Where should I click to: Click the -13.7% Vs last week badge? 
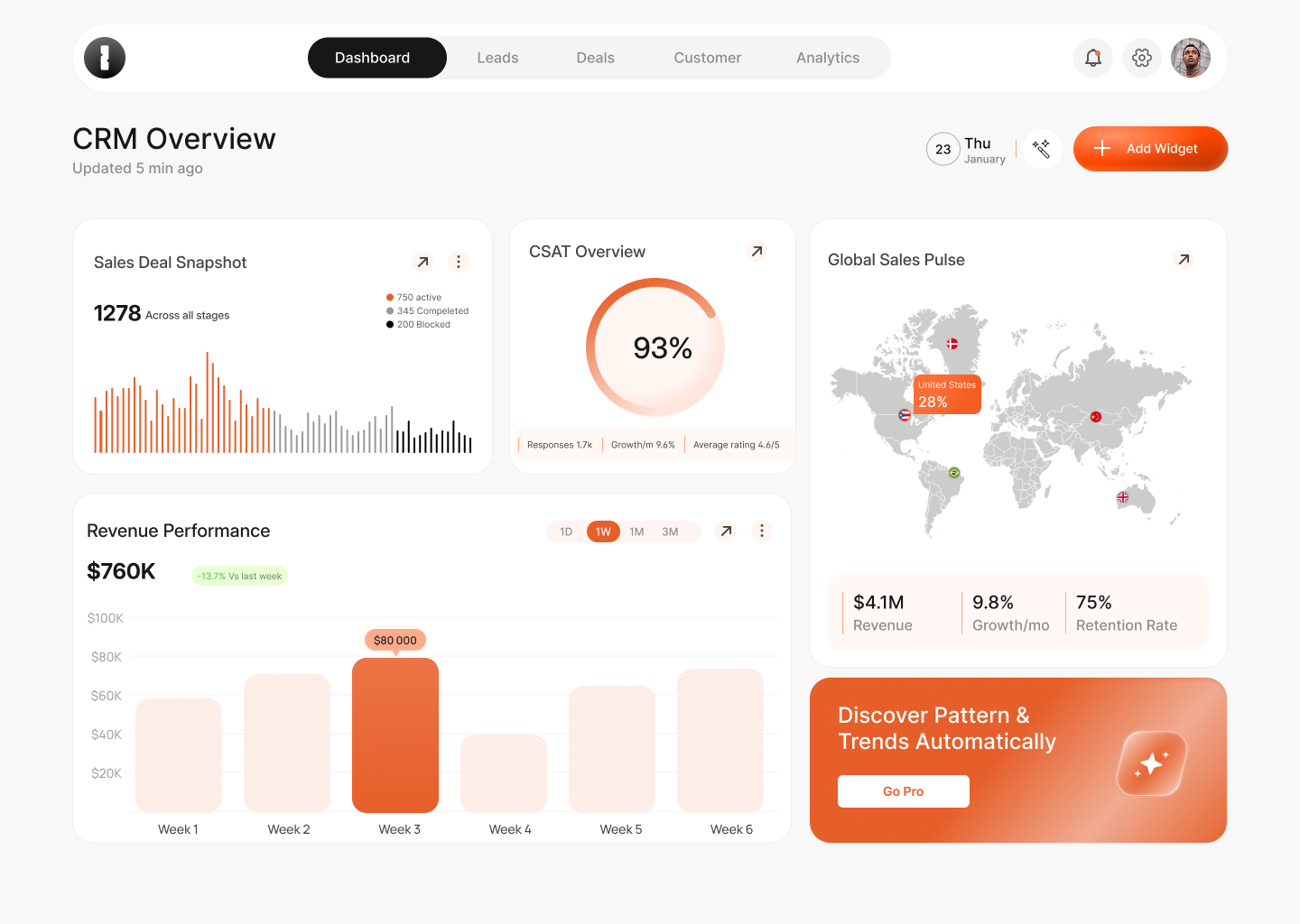point(240,576)
